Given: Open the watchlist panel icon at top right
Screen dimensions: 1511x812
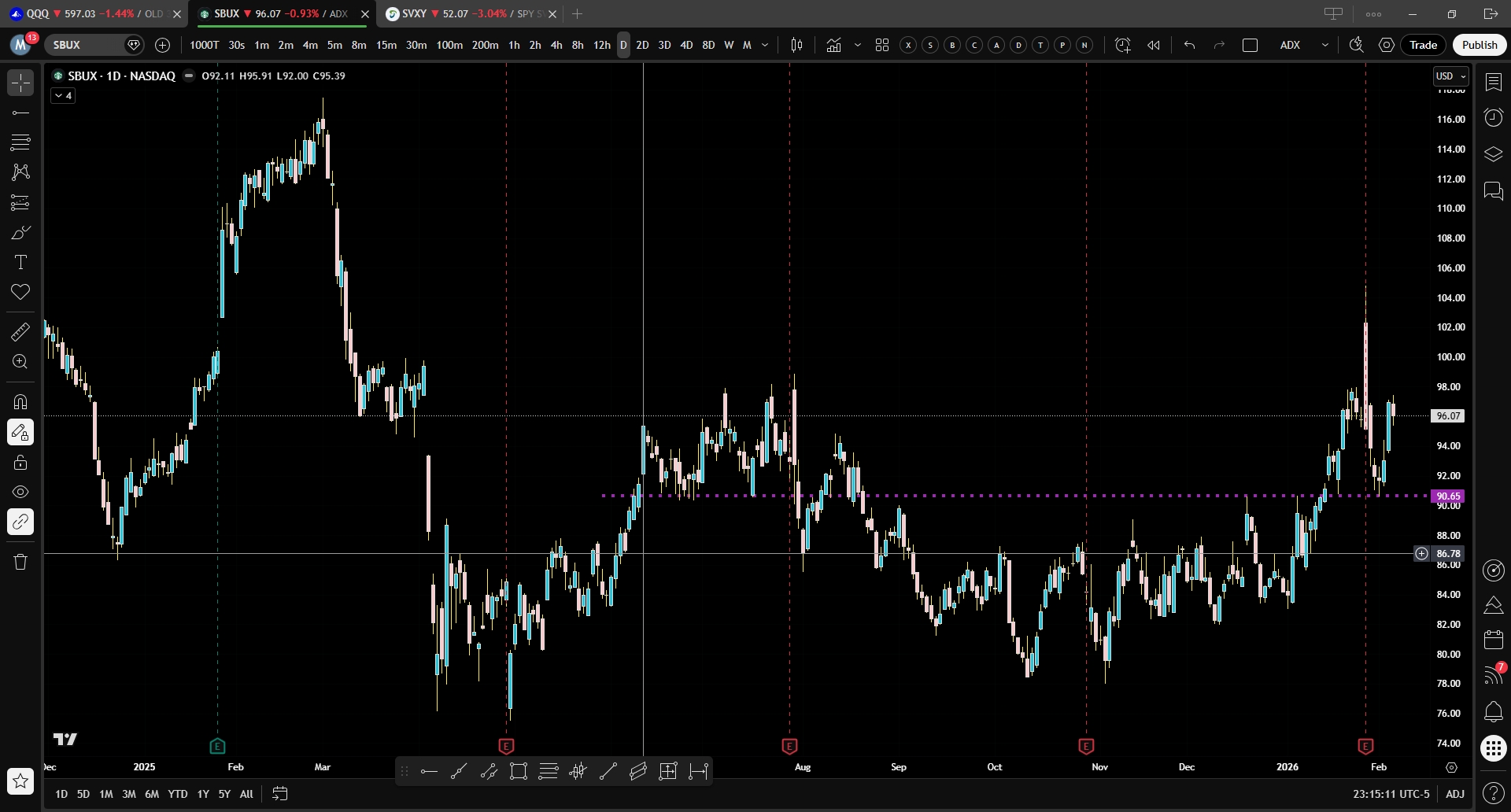Looking at the screenshot, I should point(1493,82).
